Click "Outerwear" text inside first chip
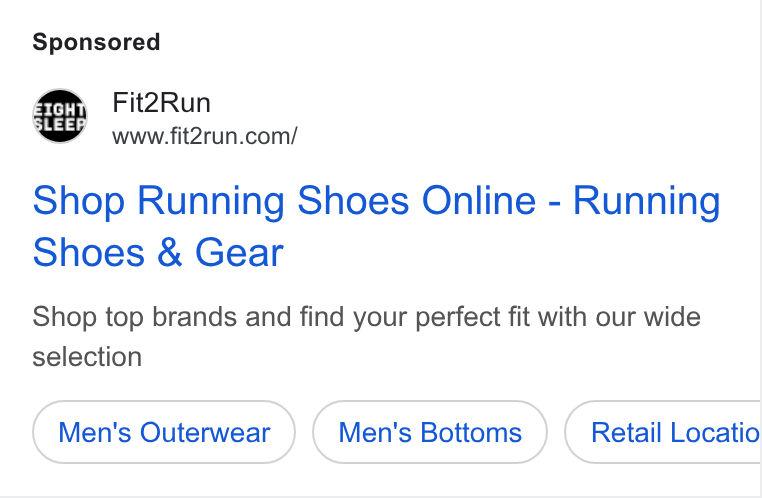The image size is (762, 498). point(205,432)
